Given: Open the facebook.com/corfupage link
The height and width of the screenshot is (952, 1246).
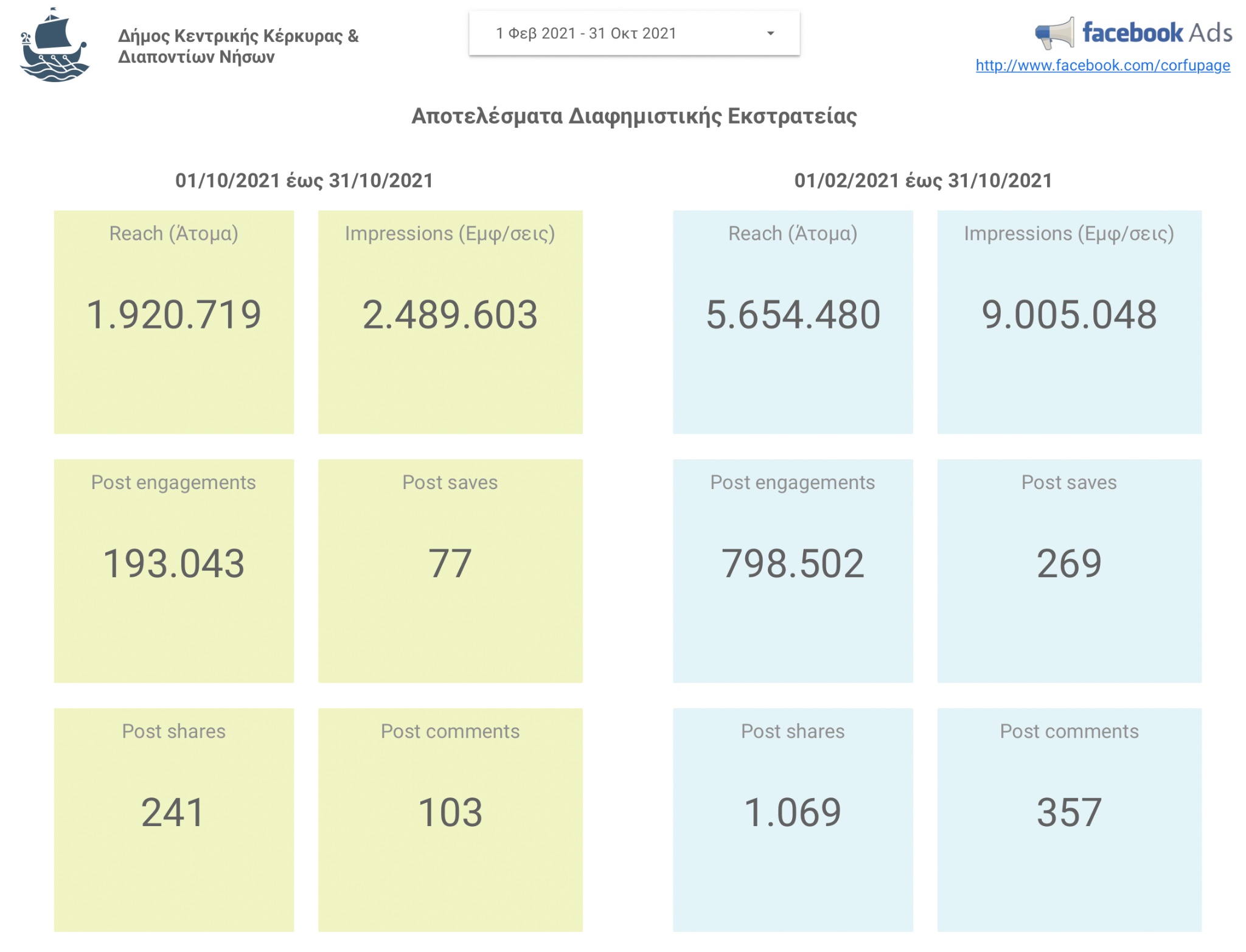Looking at the screenshot, I should coord(1102,65).
